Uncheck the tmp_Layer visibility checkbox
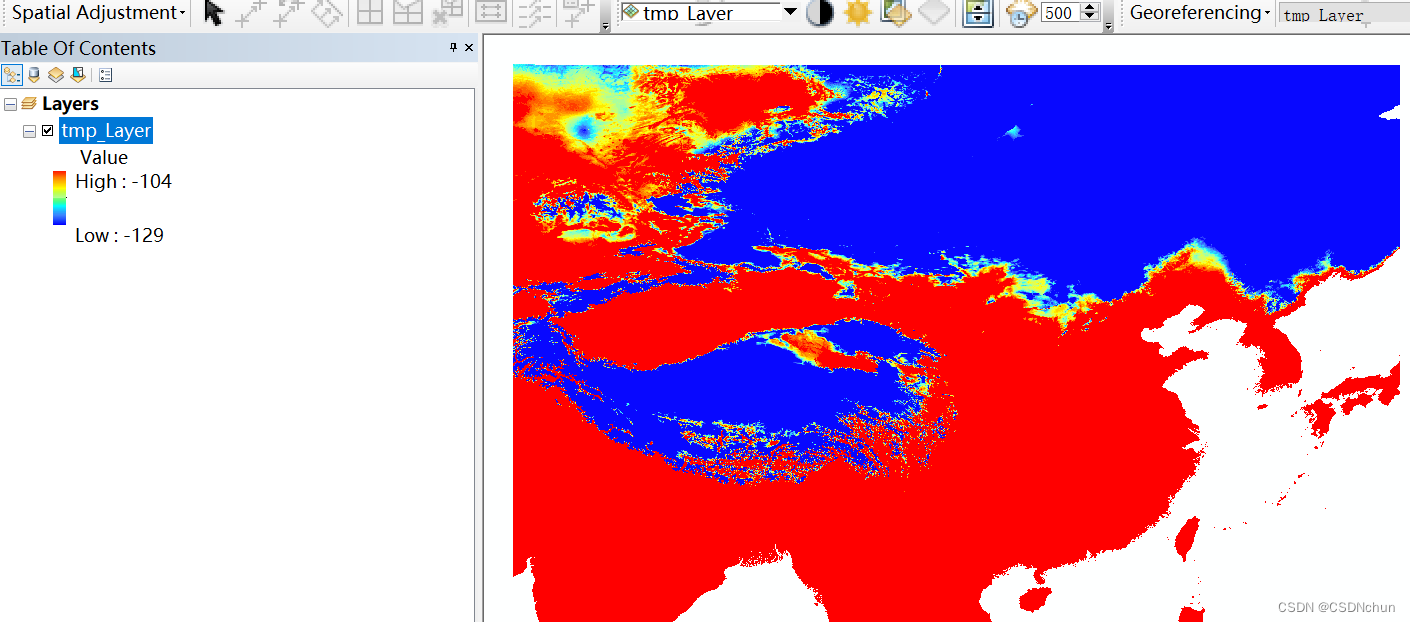1410x622 pixels. click(x=45, y=130)
